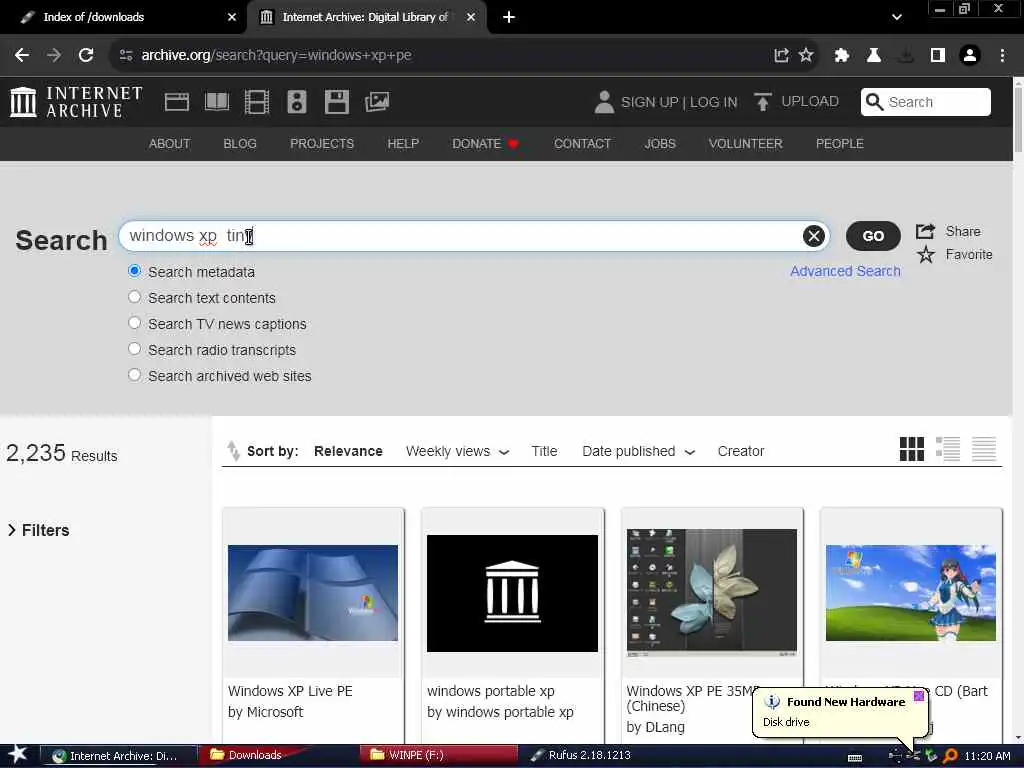Viewport: 1024px width, 768px height.
Task: Open the Web archive media icon
Action: [x=176, y=102]
